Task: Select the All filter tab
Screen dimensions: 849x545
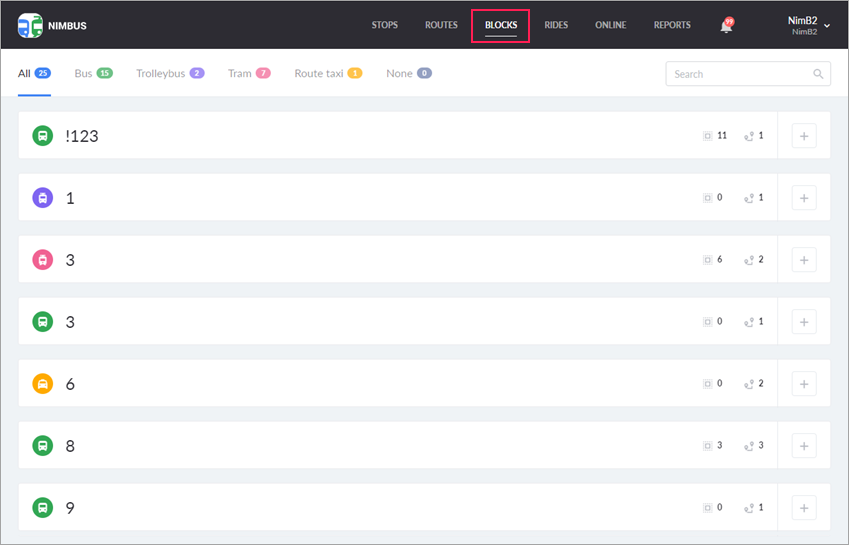Action: pyautogui.click(x=34, y=74)
